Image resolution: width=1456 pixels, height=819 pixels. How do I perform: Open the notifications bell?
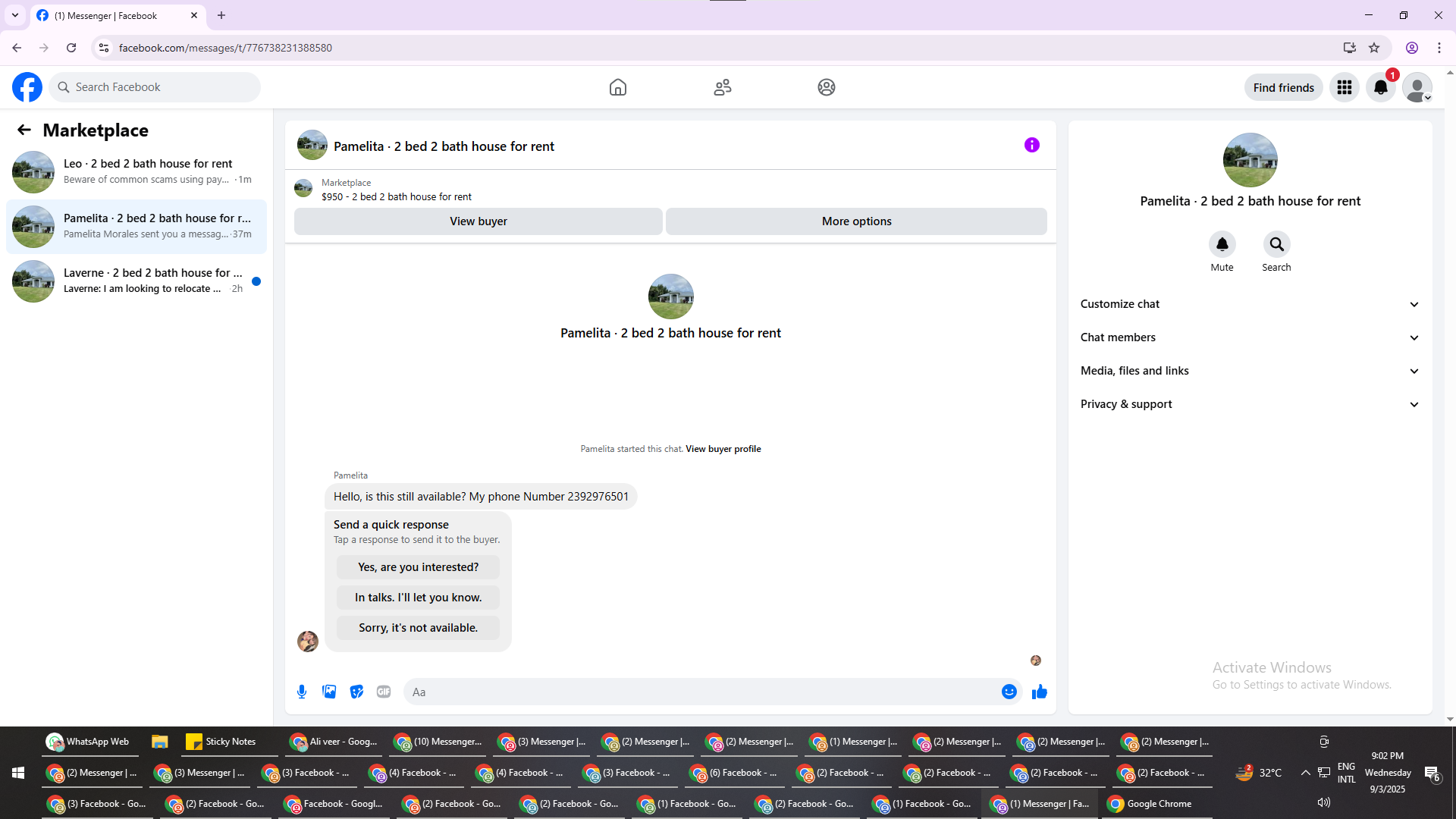[1381, 87]
